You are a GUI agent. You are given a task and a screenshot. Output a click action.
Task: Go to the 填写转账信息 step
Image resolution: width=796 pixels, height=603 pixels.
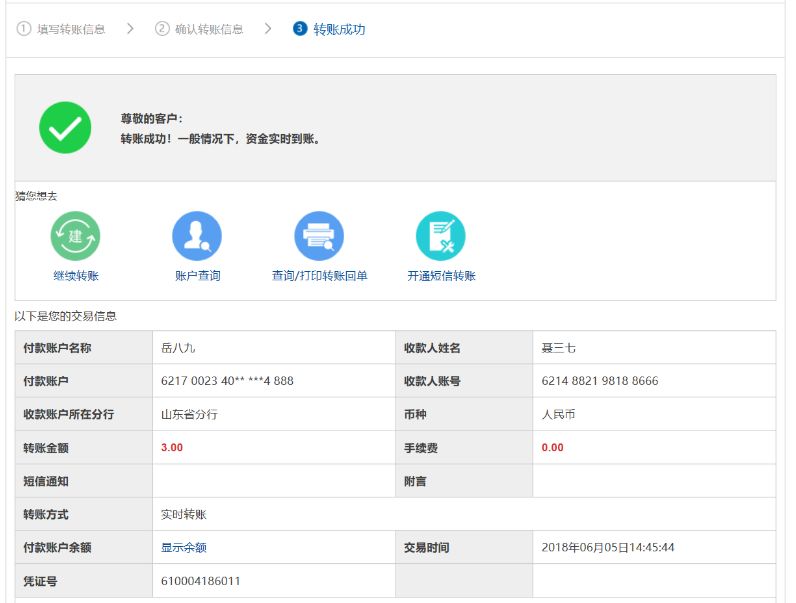71,29
